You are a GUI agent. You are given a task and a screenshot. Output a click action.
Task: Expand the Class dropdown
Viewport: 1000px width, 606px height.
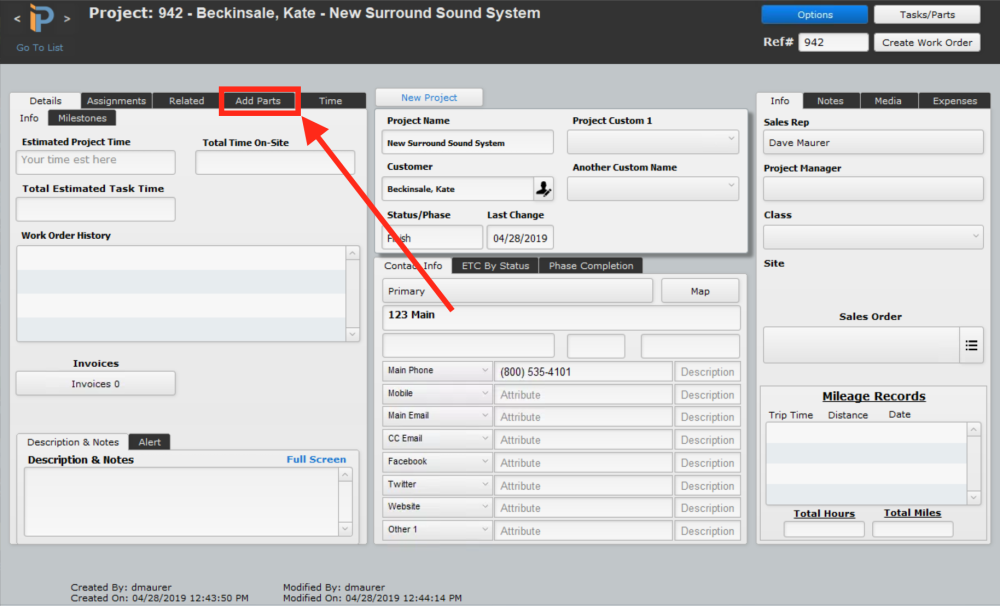tap(873, 237)
